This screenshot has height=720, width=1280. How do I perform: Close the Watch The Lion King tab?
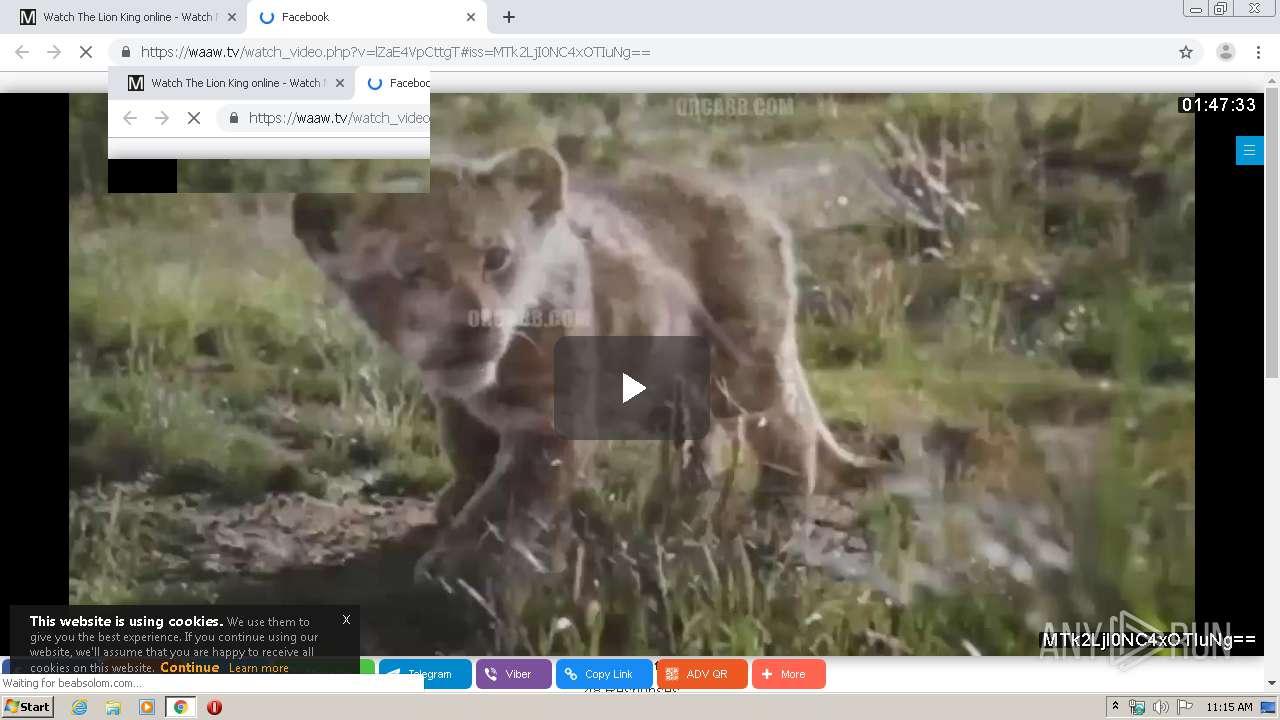(231, 17)
